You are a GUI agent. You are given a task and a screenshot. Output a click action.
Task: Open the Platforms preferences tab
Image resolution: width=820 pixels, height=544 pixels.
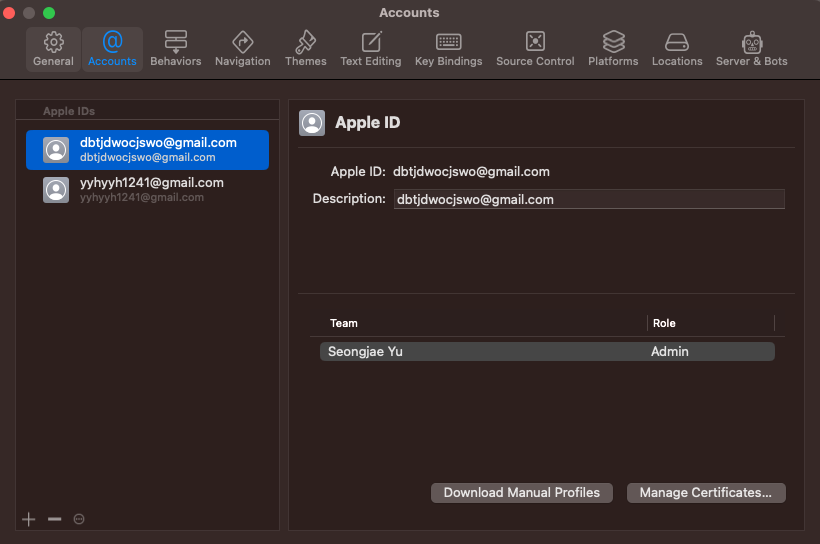[613, 49]
